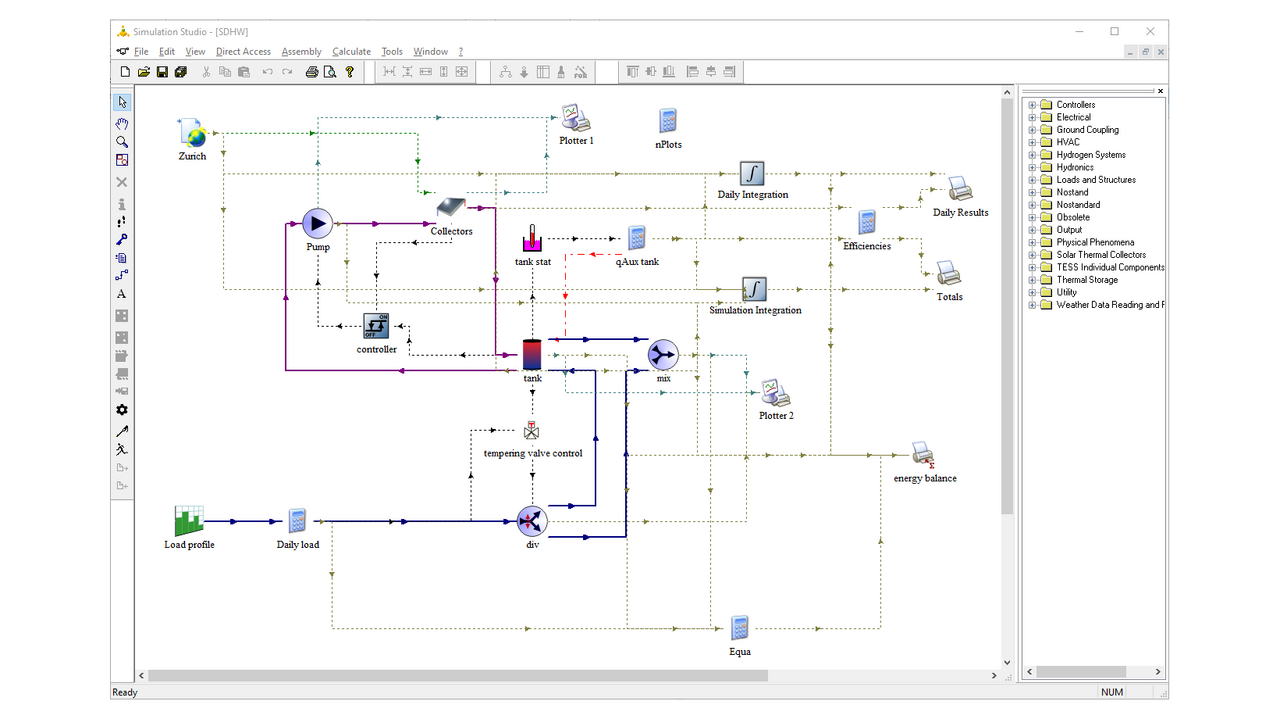The height and width of the screenshot is (719, 1280).
Task: Select the Plotter 1 component
Action: [575, 119]
